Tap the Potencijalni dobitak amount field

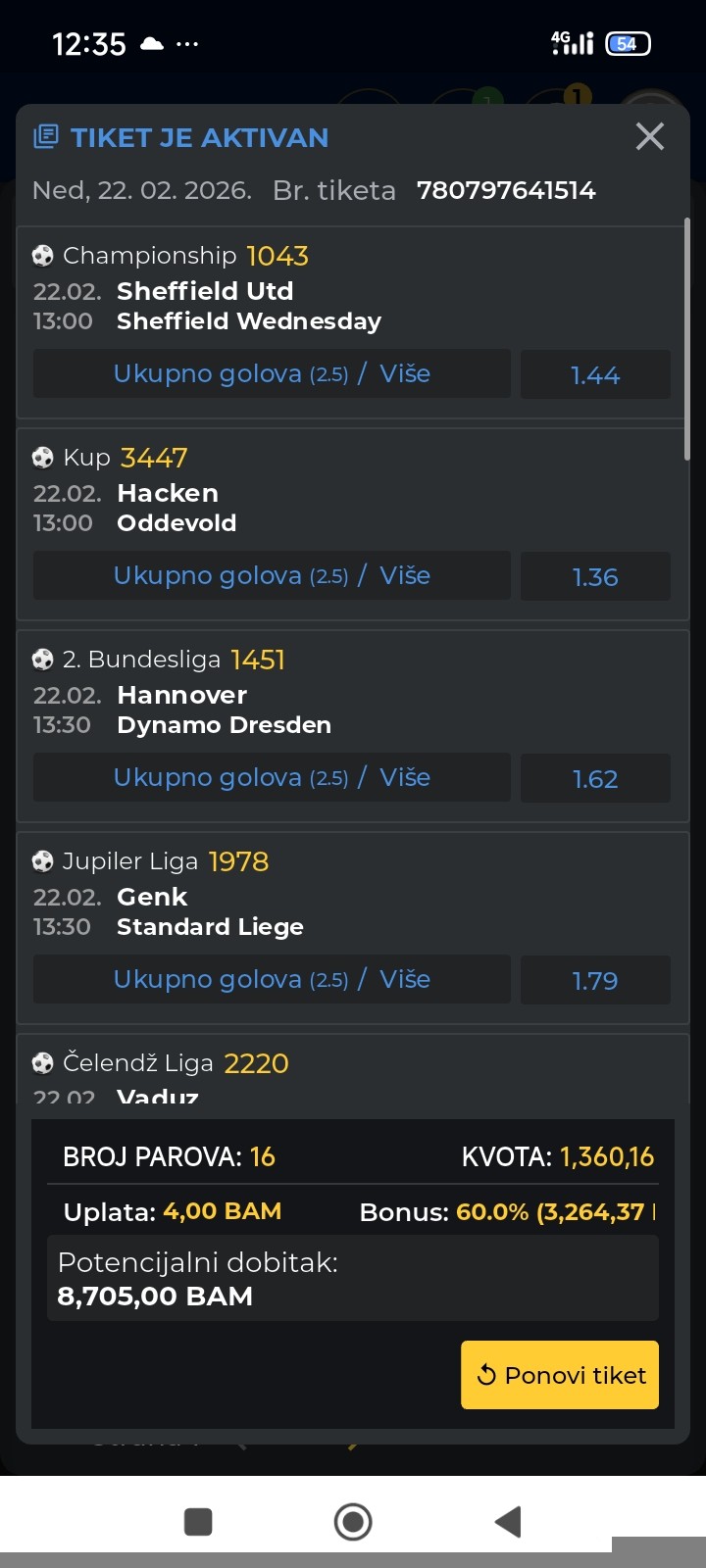pos(353,1279)
